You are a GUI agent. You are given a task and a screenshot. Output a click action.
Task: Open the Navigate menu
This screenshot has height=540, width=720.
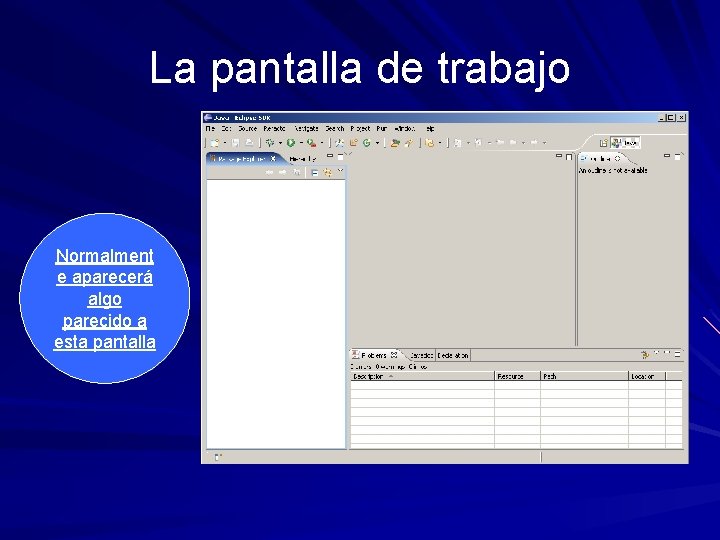306,129
